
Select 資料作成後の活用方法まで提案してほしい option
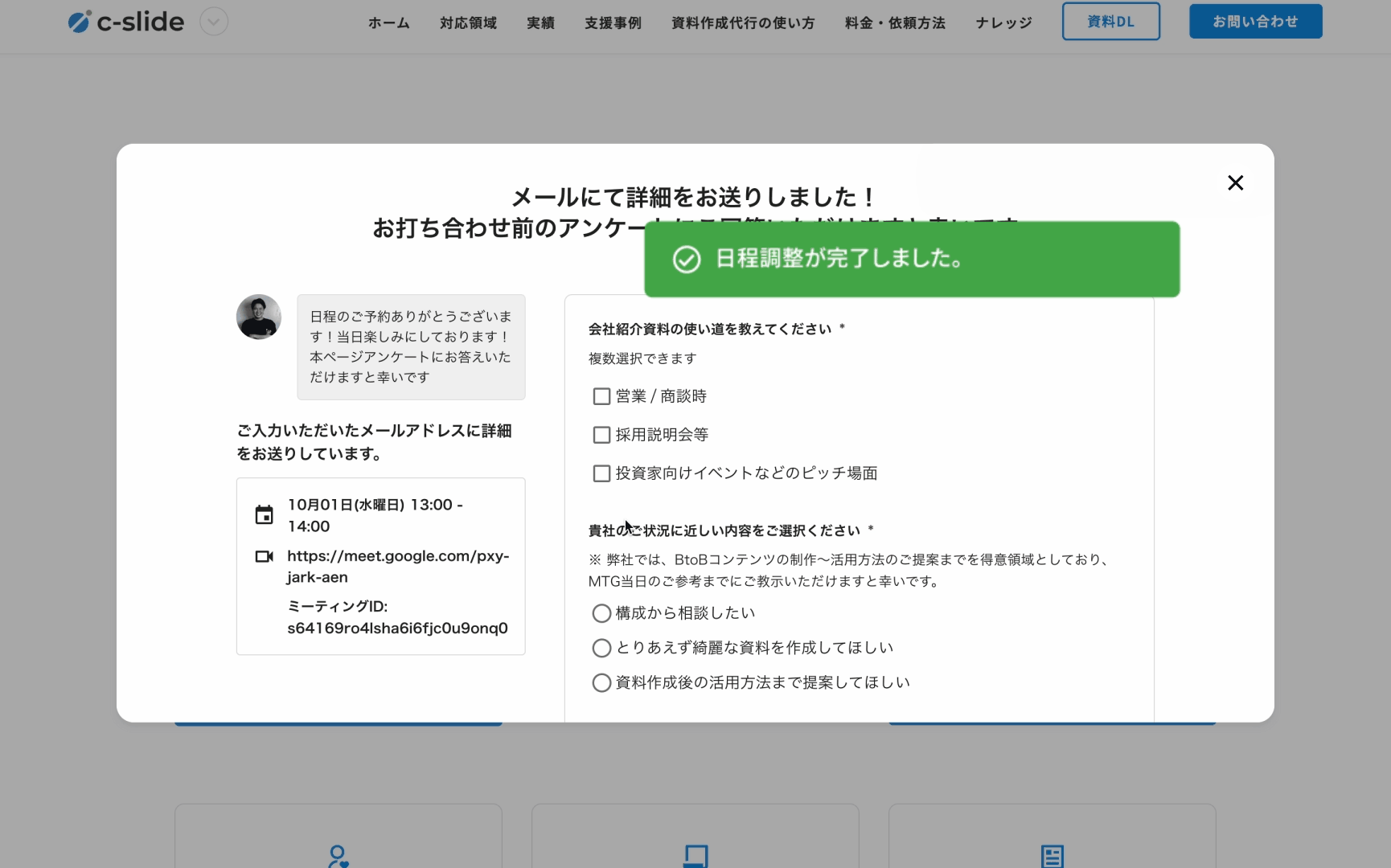click(601, 682)
